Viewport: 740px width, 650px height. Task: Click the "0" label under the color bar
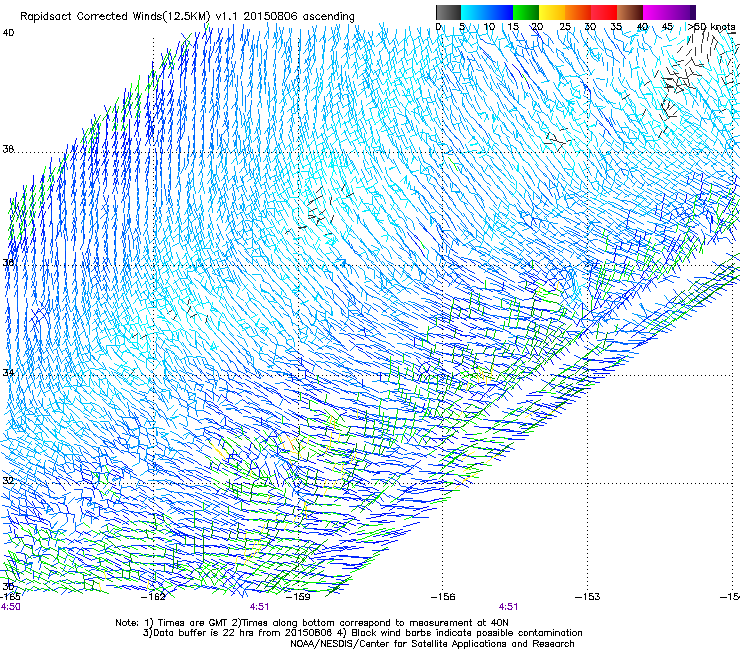click(x=438, y=26)
